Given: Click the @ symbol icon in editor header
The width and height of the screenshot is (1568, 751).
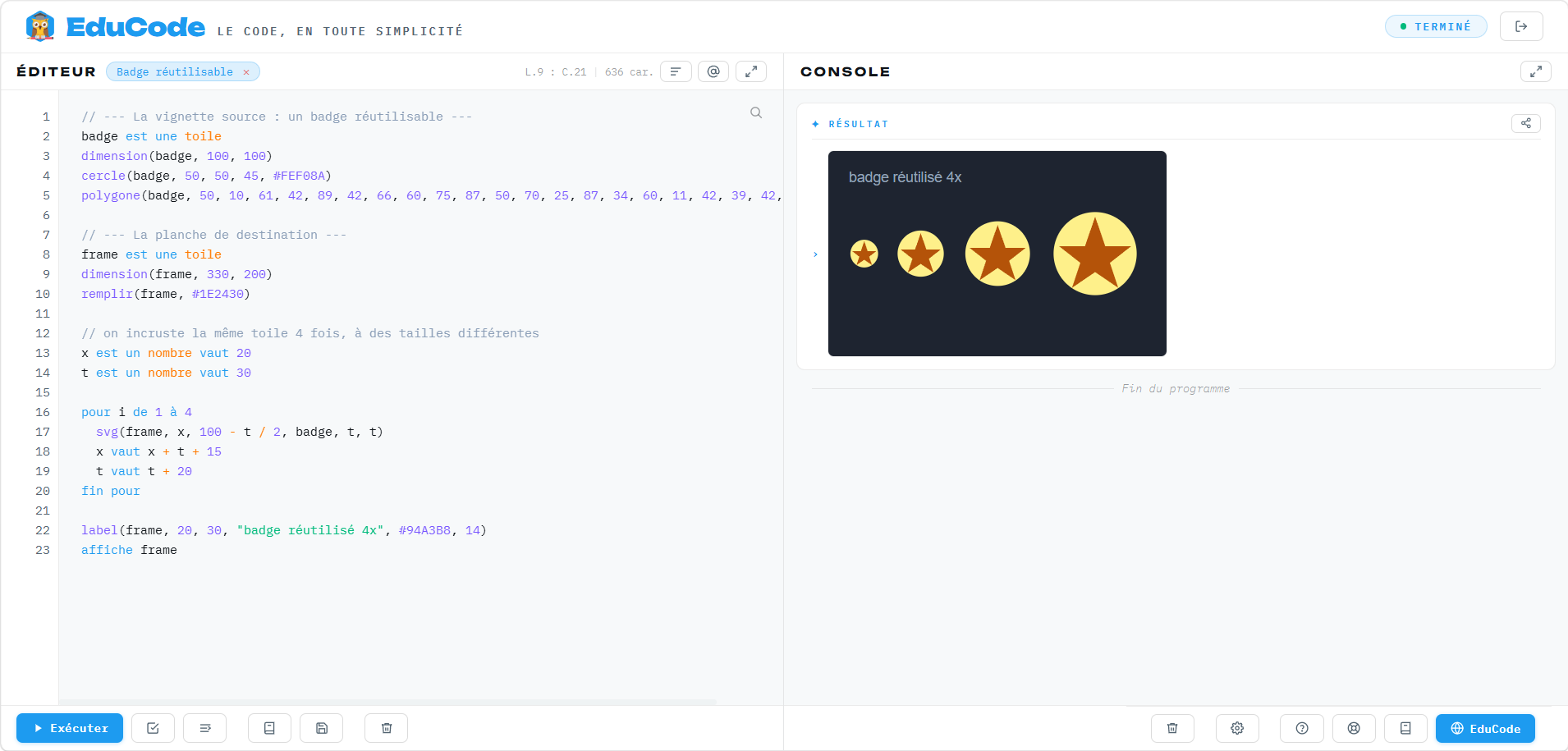Looking at the screenshot, I should (x=713, y=71).
